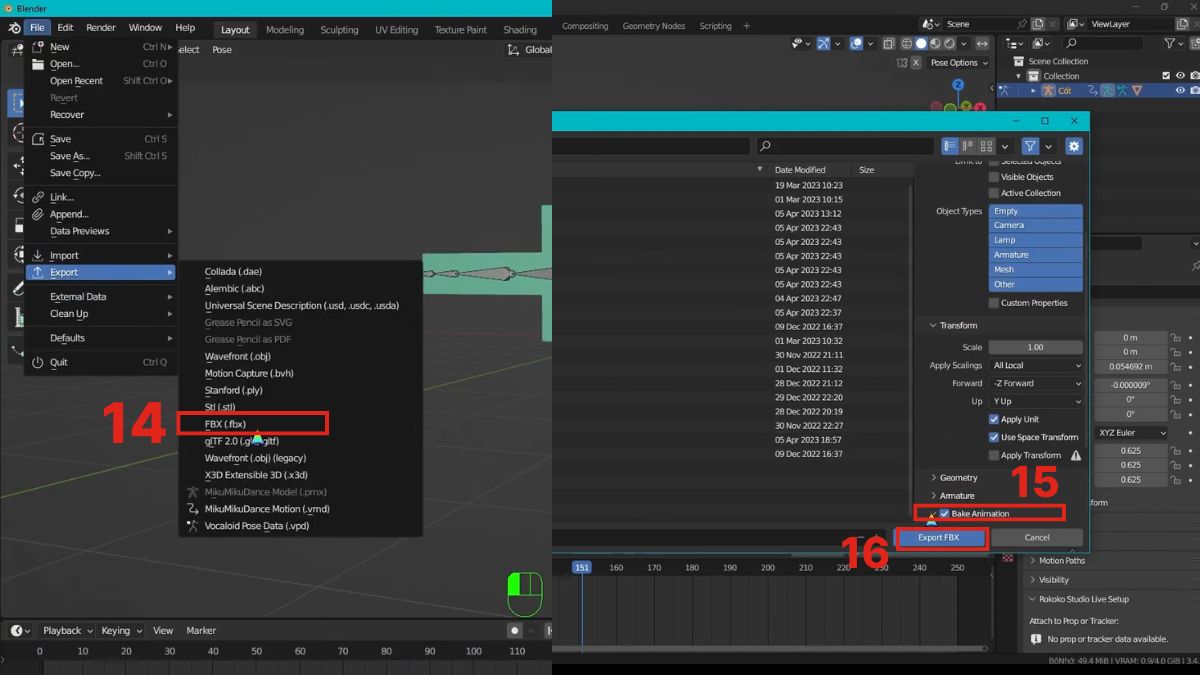
Task: Click the file browser search magnifier icon
Action: 766,146
